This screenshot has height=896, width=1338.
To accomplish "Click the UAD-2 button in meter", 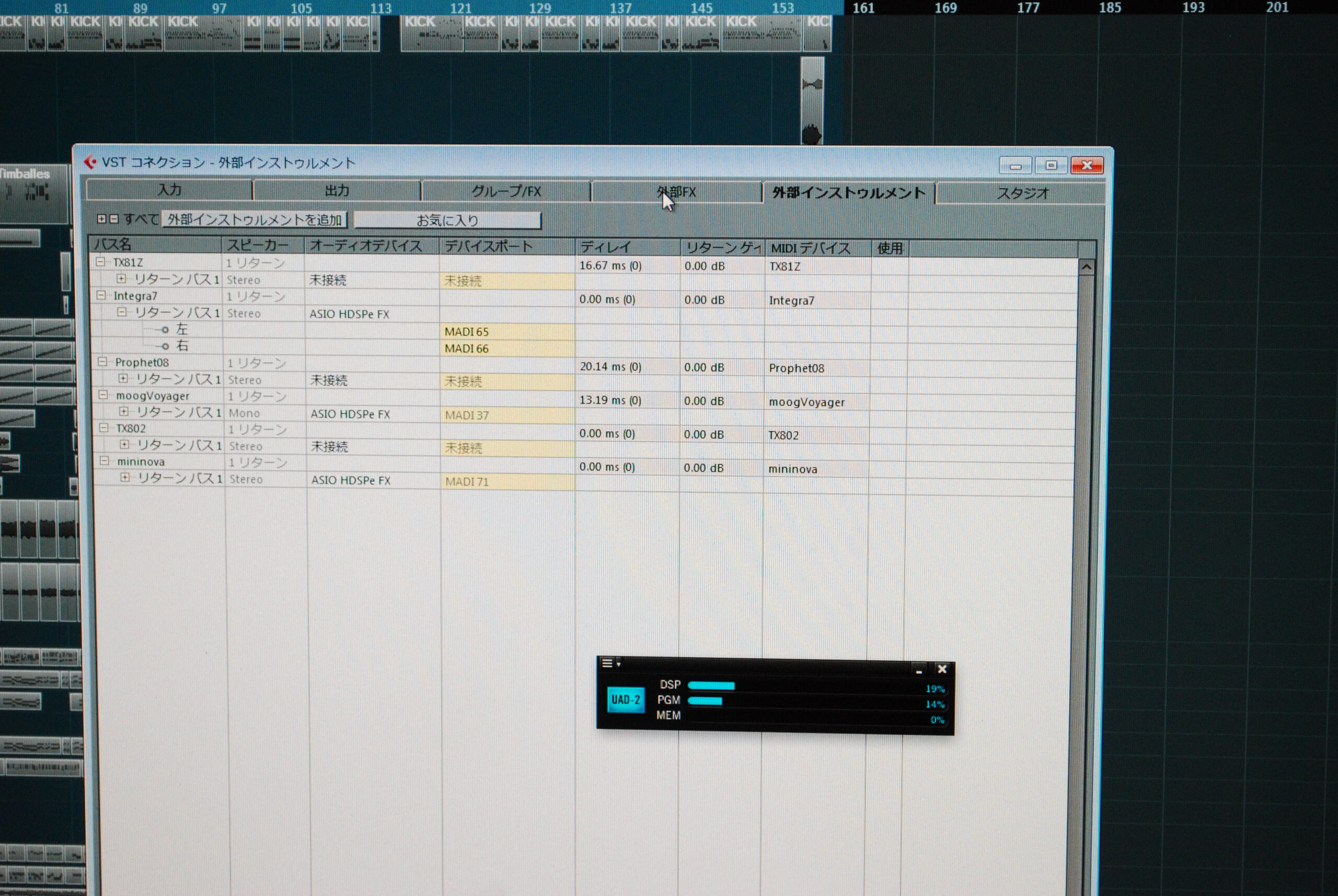I will point(626,699).
